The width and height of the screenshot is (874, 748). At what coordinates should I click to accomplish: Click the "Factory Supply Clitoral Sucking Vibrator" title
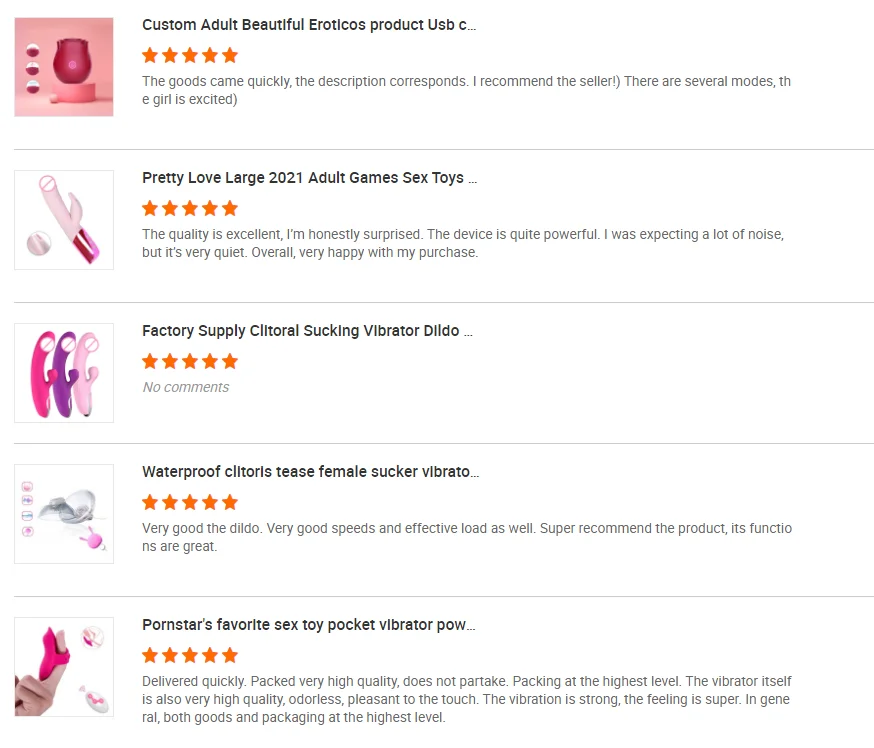click(x=307, y=331)
